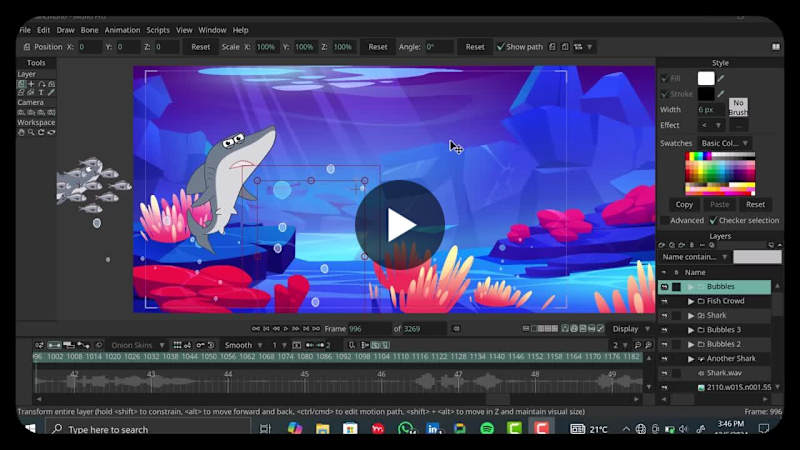The image size is (800, 450).
Task: Click the New Layer icon in Layers panel
Action: tap(662, 245)
